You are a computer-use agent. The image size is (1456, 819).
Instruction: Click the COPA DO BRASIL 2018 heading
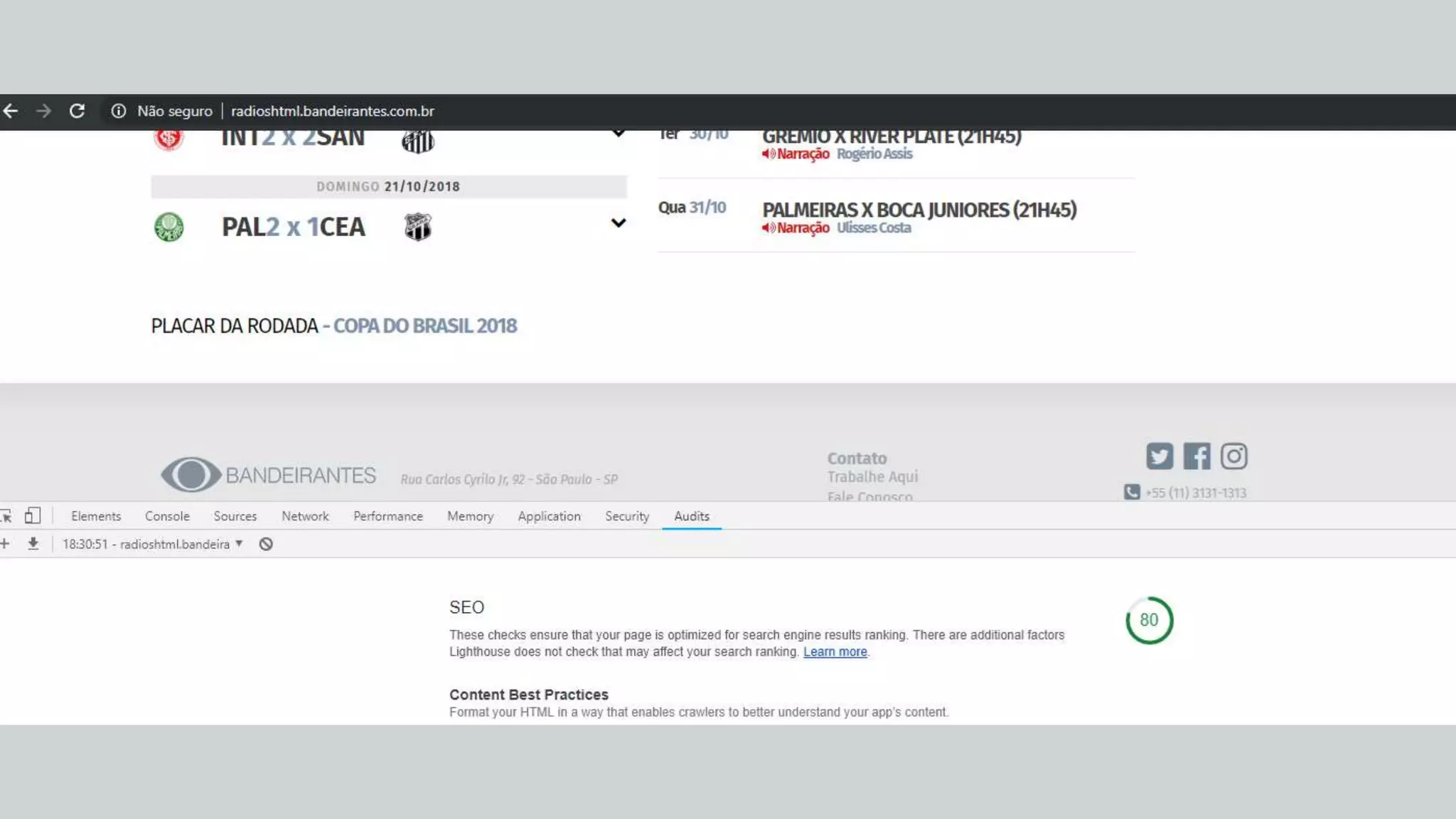[x=425, y=326]
